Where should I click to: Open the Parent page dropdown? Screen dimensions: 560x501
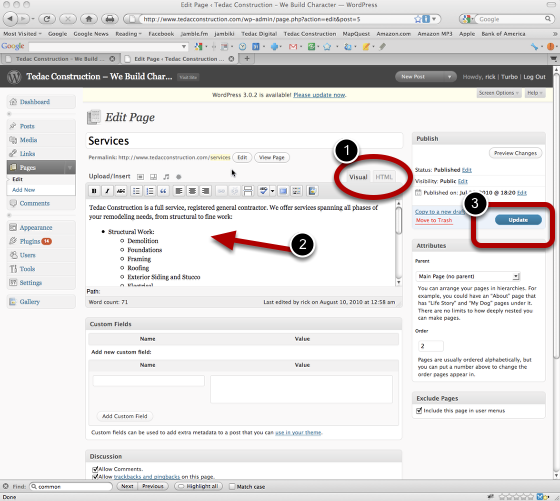[x=467, y=276]
